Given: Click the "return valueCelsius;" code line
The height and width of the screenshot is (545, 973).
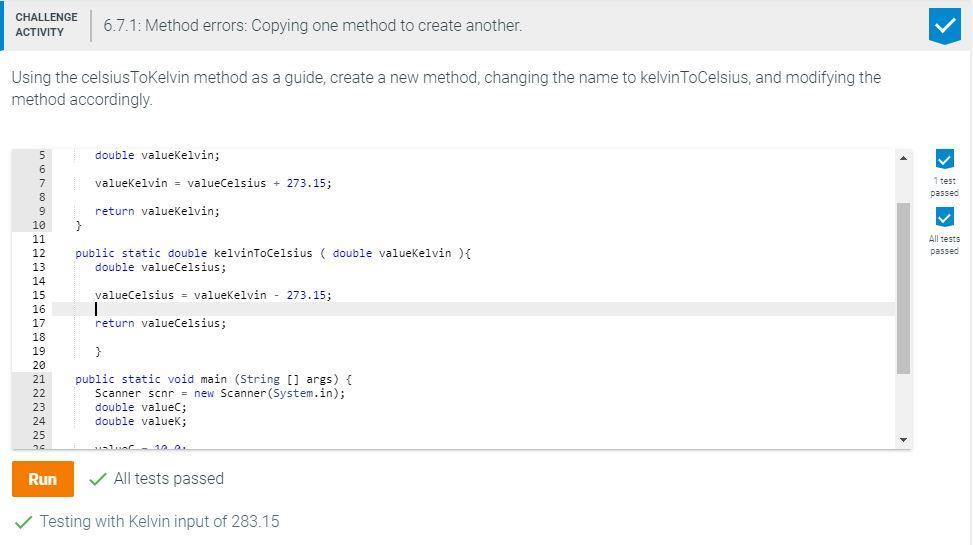Looking at the screenshot, I should pos(160,323).
